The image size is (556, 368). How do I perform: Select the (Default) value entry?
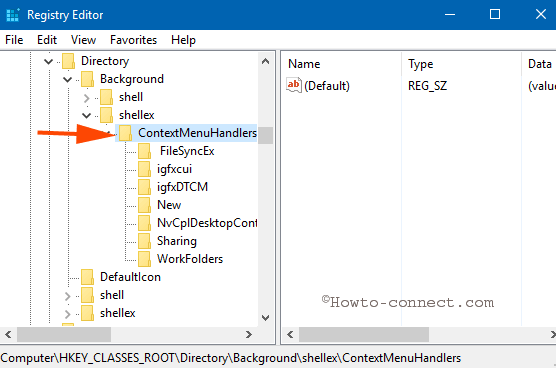tap(327, 86)
